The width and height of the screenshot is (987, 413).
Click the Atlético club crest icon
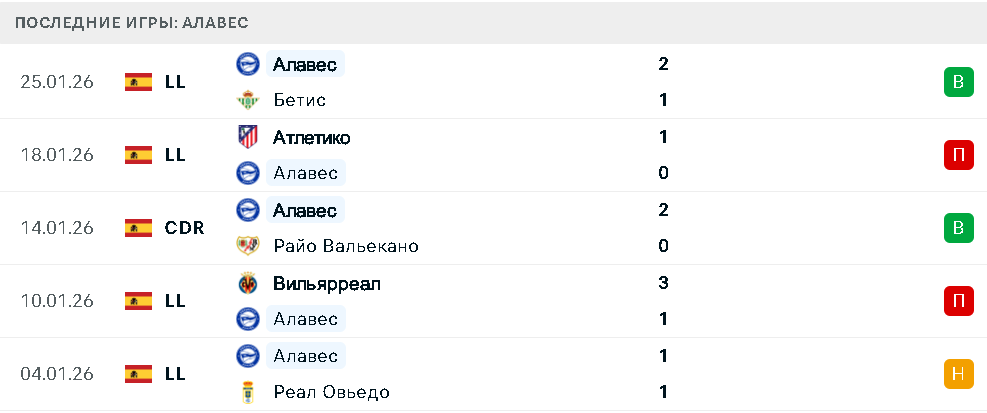coord(246,137)
